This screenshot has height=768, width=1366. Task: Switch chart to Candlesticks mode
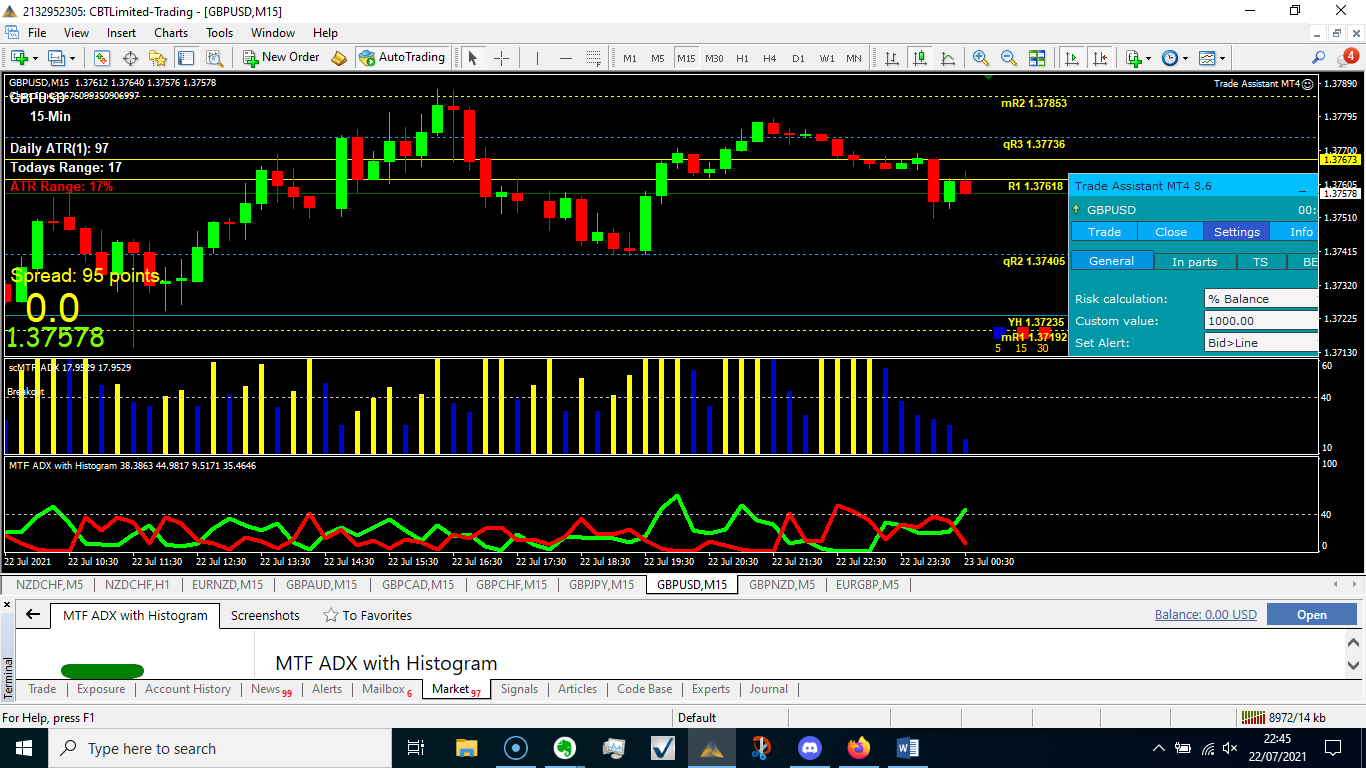click(920, 58)
